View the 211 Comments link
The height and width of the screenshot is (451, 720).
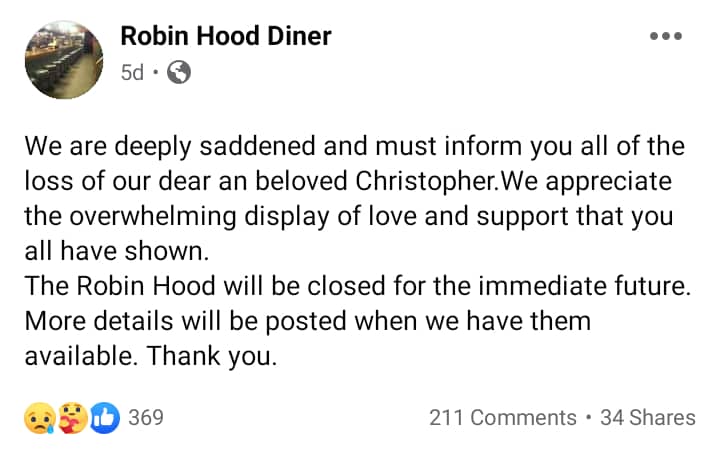click(503, 418)
